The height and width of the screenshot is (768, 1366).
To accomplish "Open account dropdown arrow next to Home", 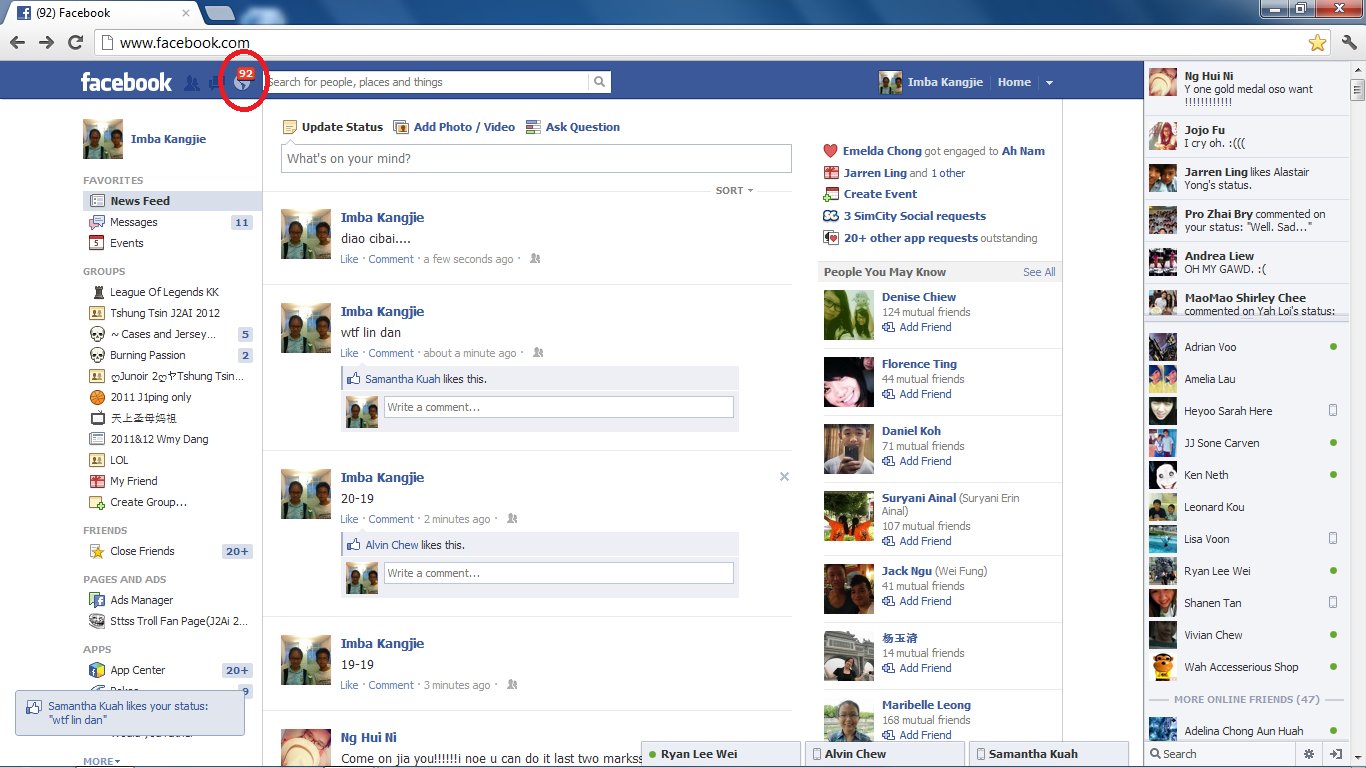I will [x=1049, y=83].
